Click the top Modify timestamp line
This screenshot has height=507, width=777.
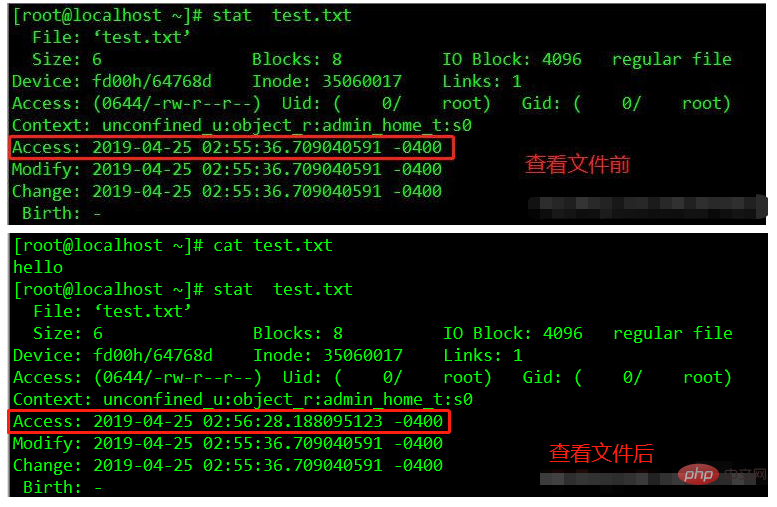[226, 169]
